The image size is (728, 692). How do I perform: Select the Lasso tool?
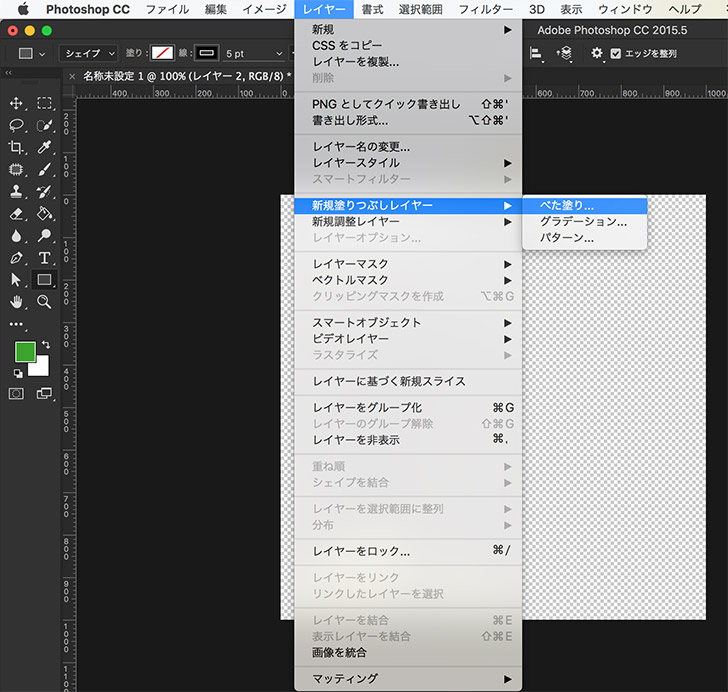pyautogui.click(x=16, y=125)
